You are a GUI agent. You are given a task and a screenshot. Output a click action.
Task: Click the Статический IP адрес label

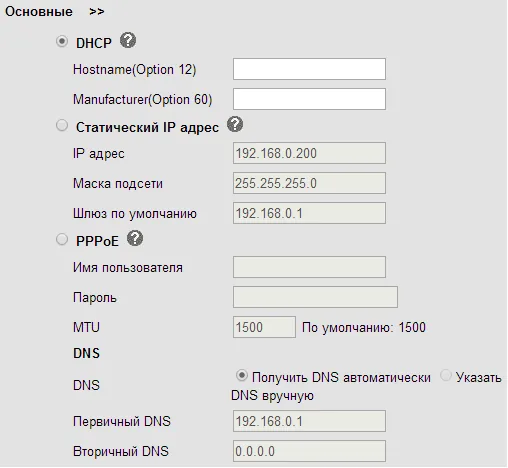click(x=147, y=127)
